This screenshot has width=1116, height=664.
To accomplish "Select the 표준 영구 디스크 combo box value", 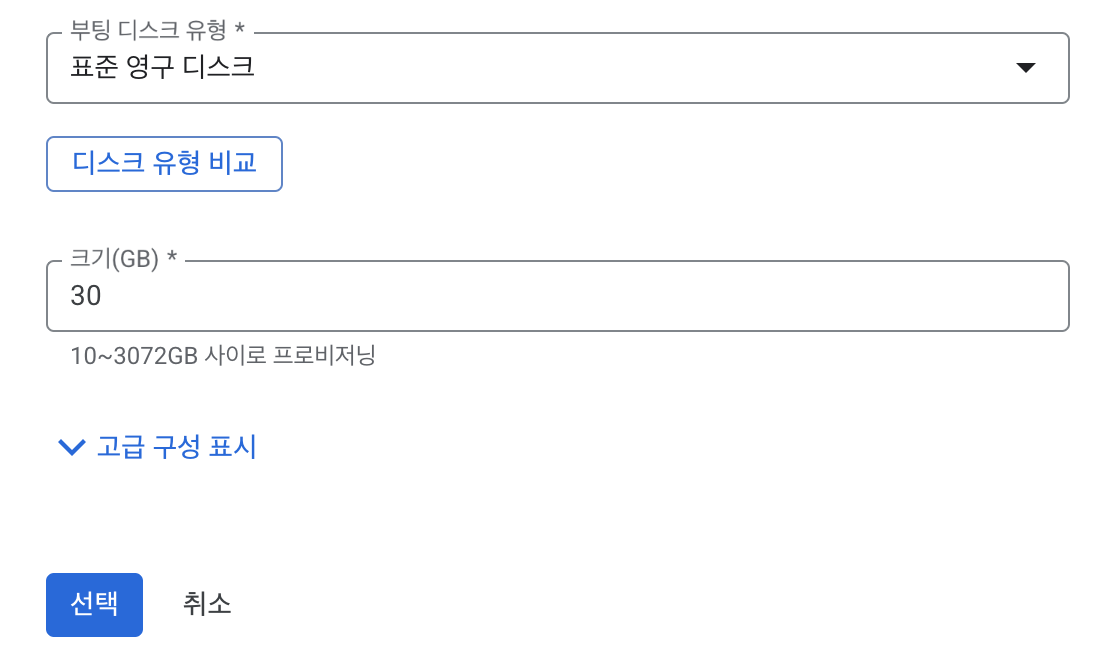I will click(x=162, y=67).
